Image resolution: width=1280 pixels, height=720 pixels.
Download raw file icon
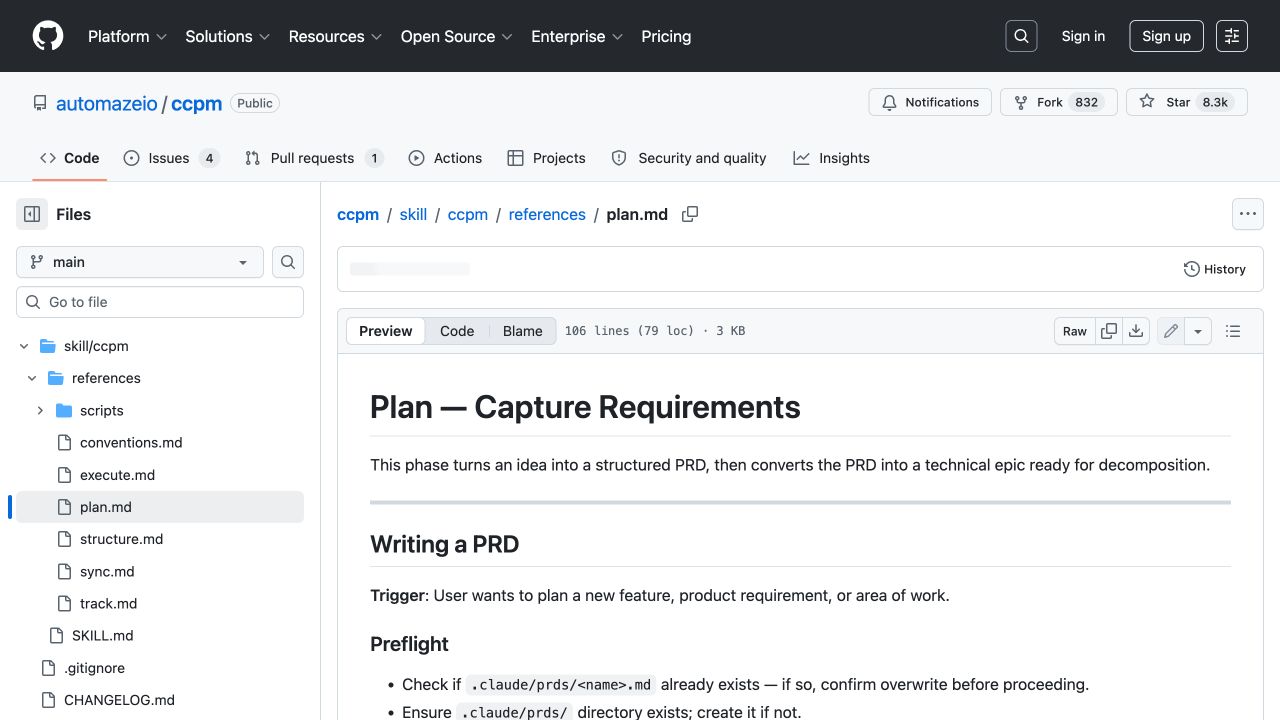click(x=1136, y=331)
